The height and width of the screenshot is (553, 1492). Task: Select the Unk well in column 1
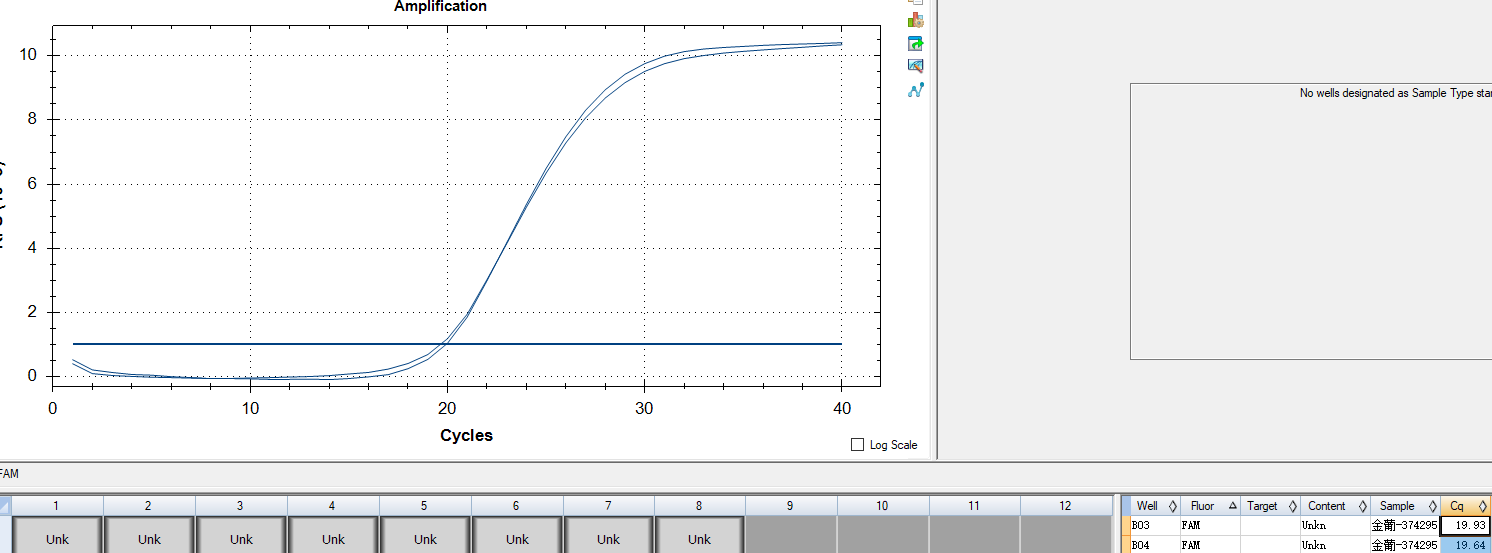[x=57, y=535]
